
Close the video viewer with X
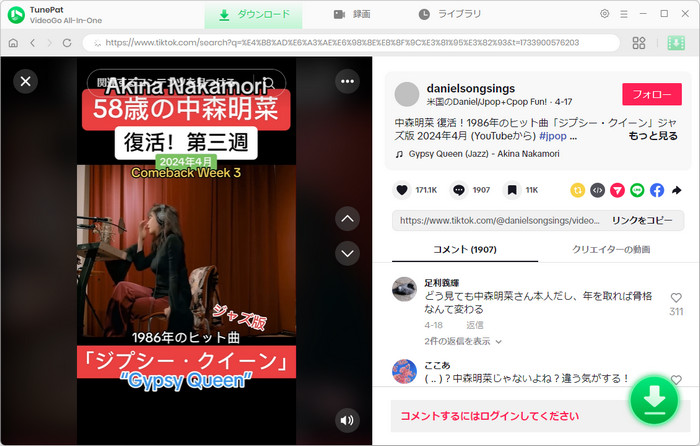[25, 81]
